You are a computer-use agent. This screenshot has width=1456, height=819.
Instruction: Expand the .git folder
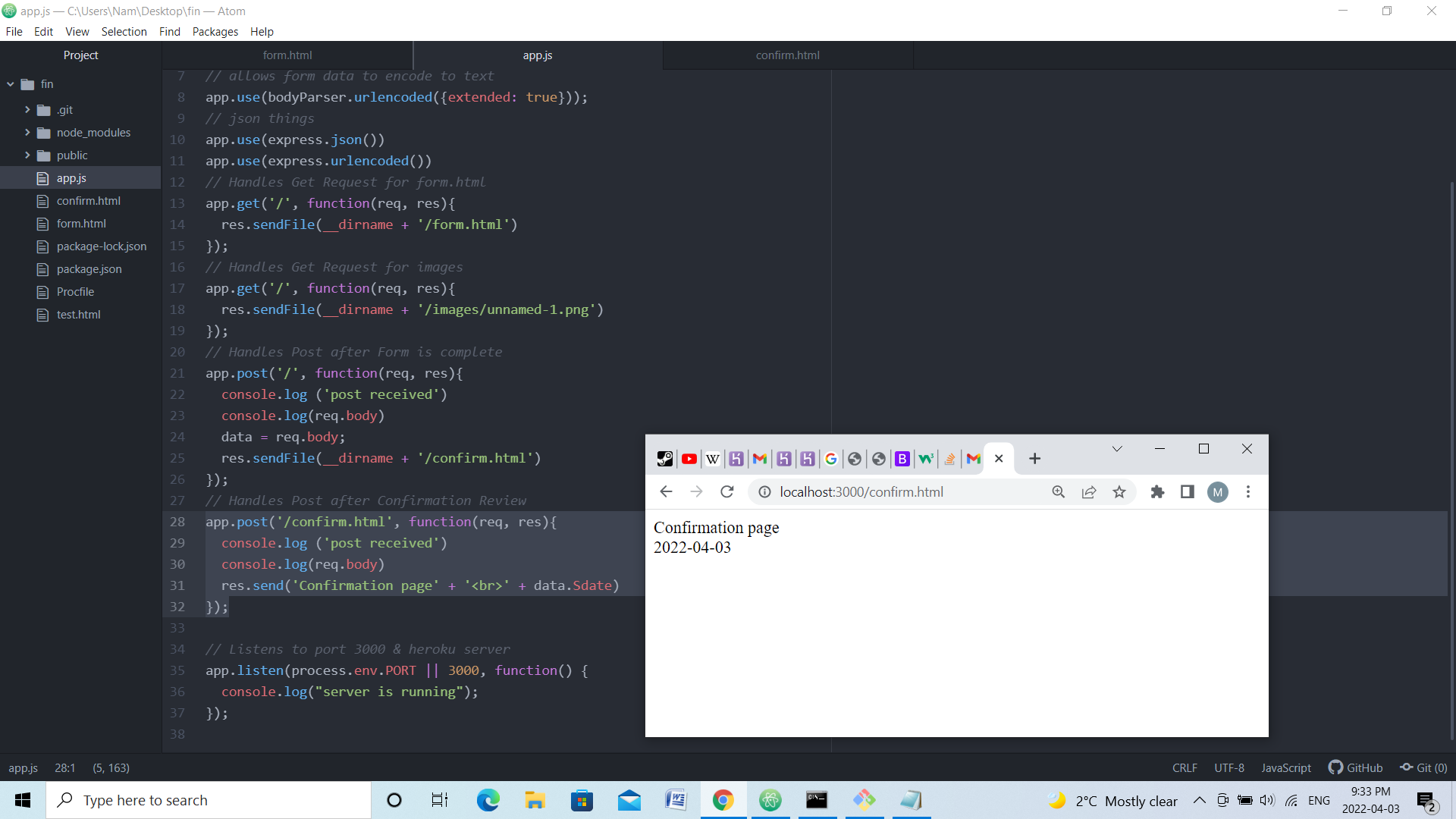(x=28, y=110)
